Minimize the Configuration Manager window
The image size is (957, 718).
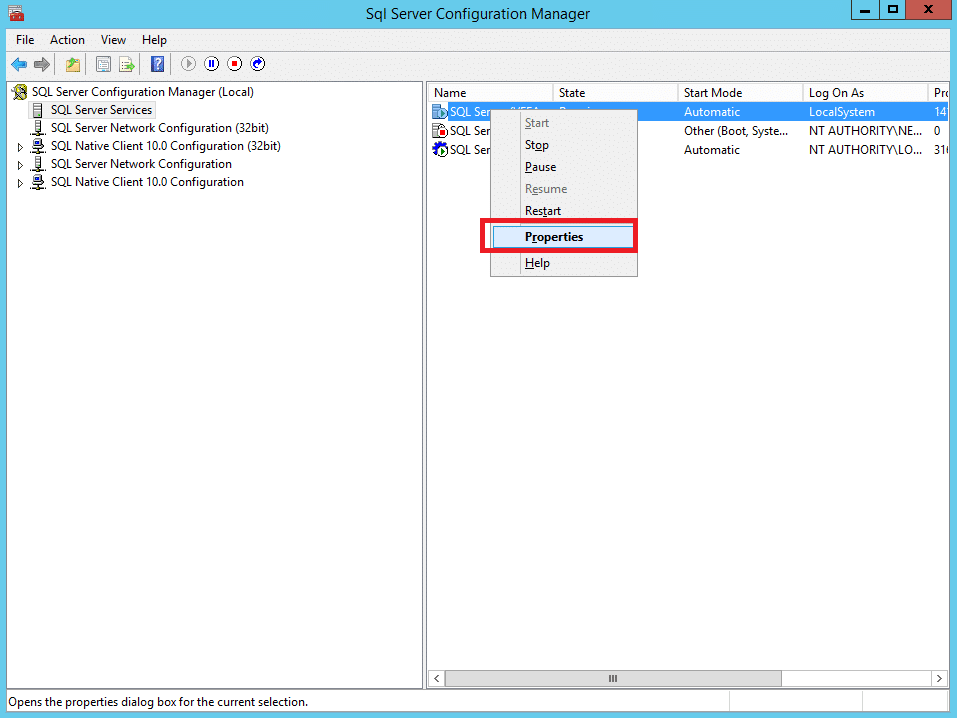coord(865,10)
